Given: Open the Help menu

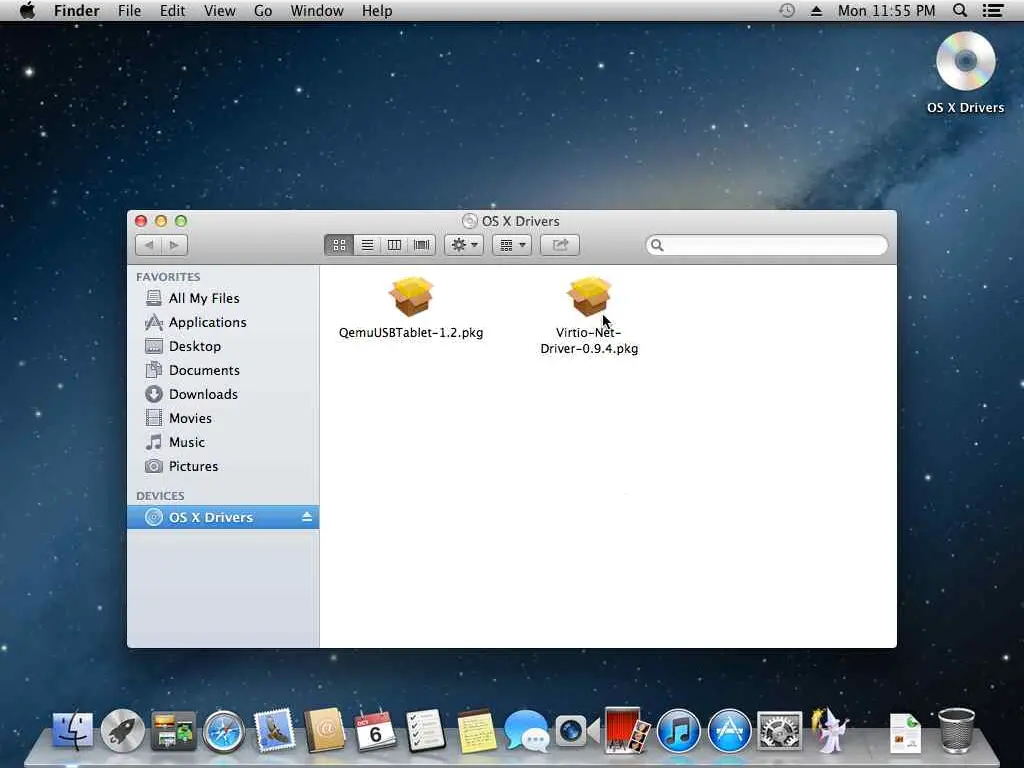Looking at the screenshot, I should coord(377,10).
